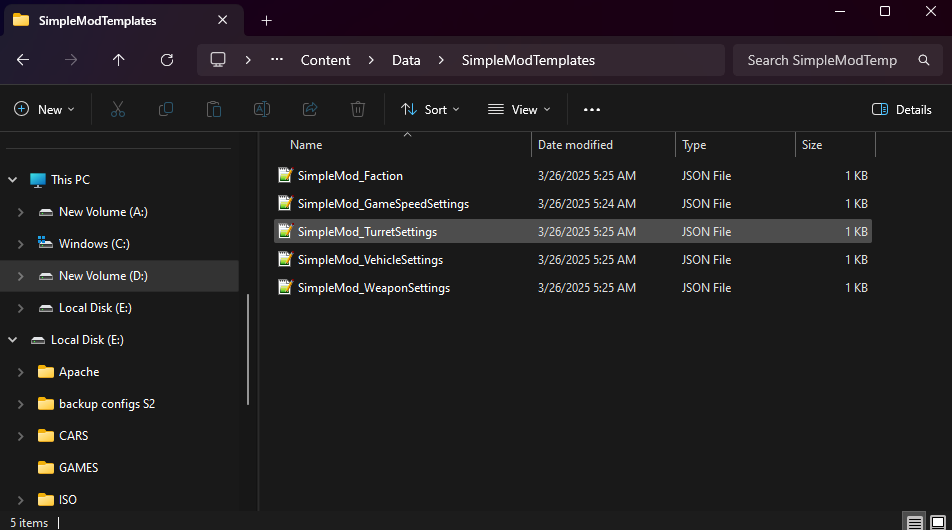Open the View dropdown menu
Viewport: 952px width, 530px height.
pyautogui.click(x=519, y=109)
